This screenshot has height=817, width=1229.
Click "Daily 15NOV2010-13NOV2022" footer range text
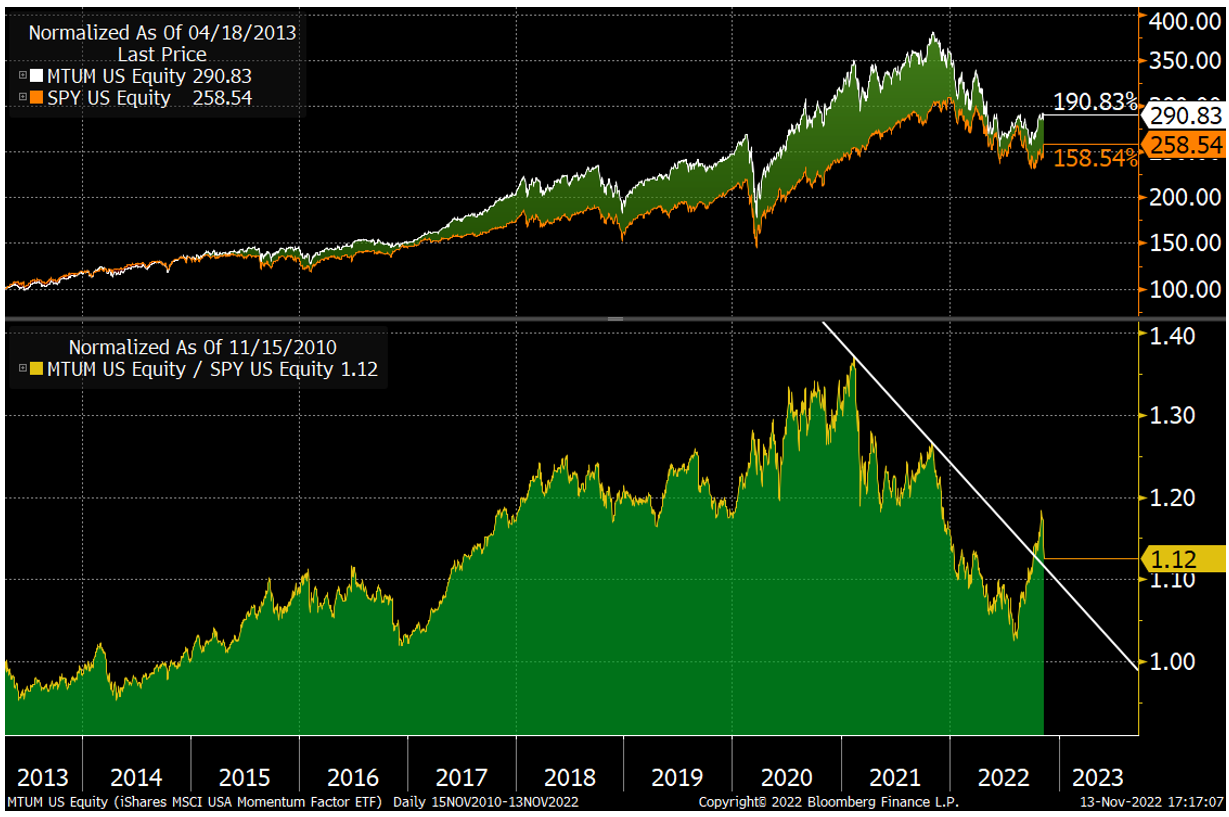point(486,803)
